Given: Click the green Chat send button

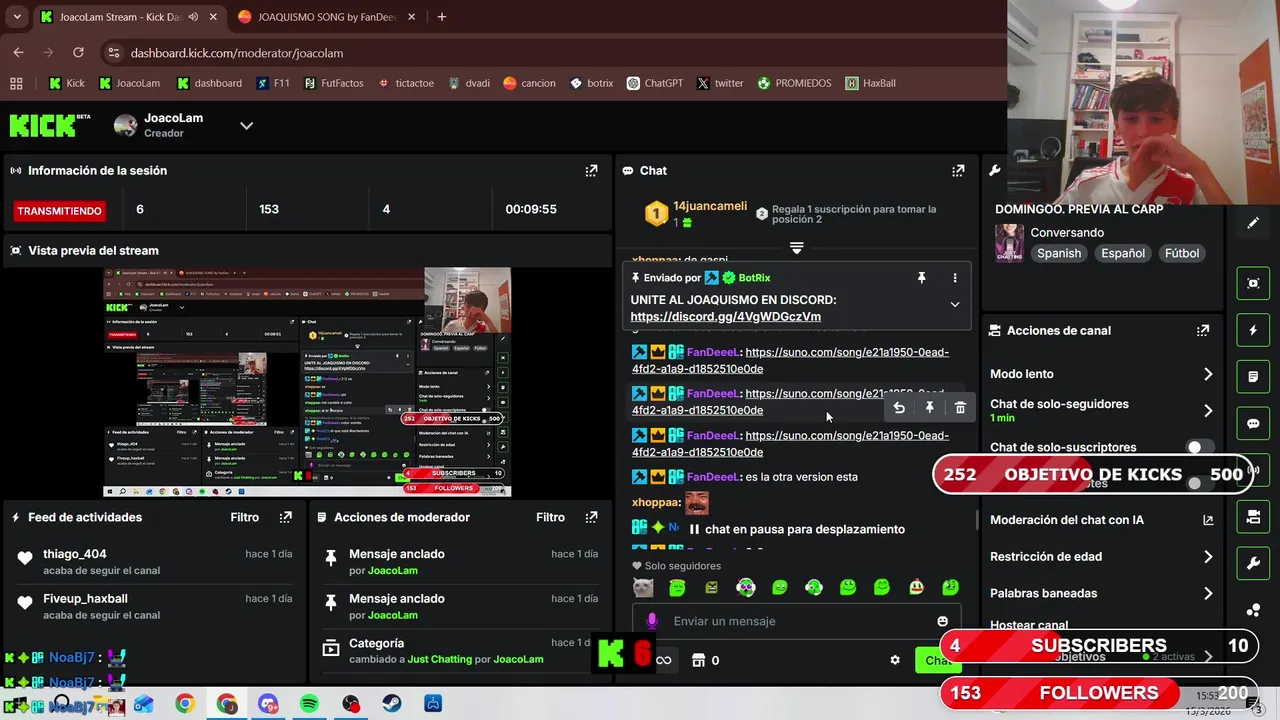Looking at the screenshot, I should 938,660.
